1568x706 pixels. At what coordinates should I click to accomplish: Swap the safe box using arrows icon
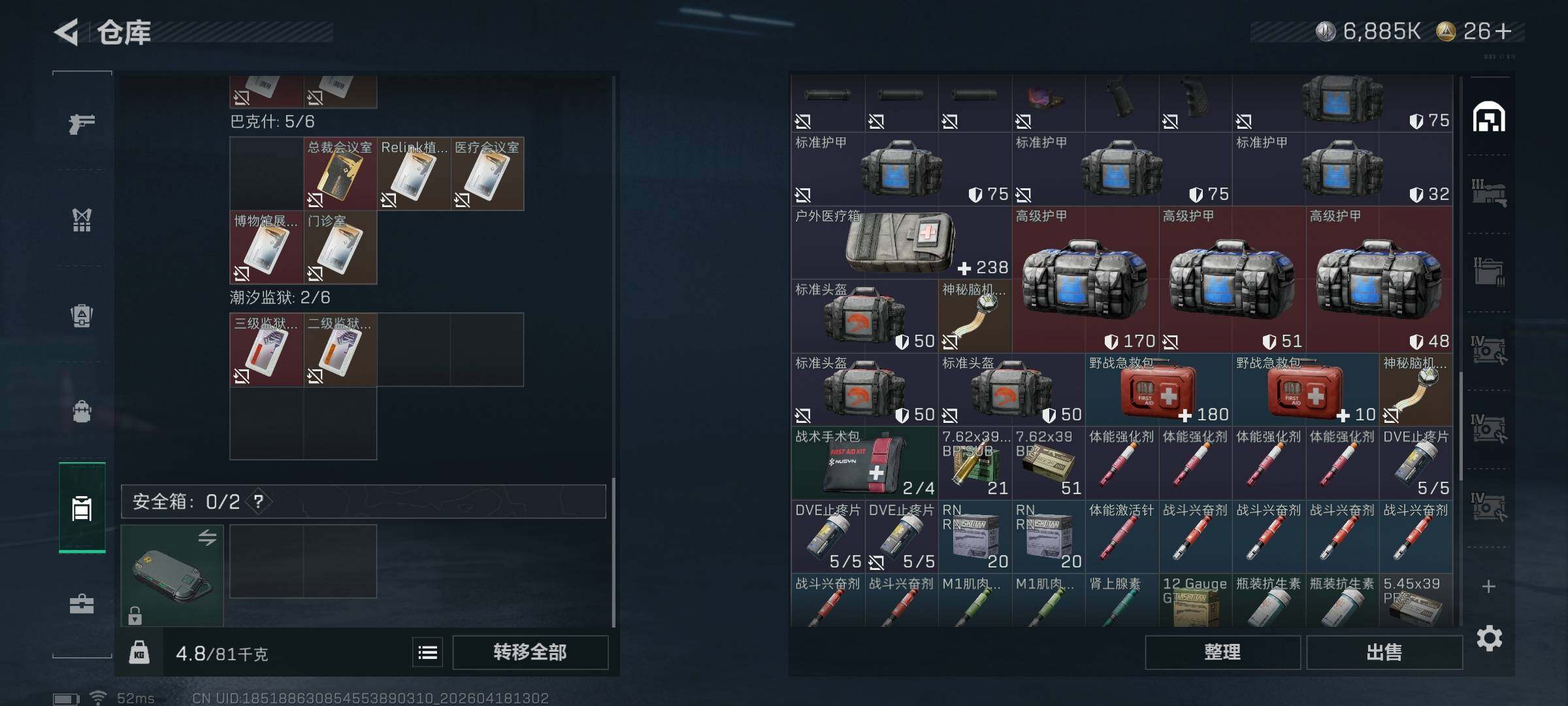[208, 538]
